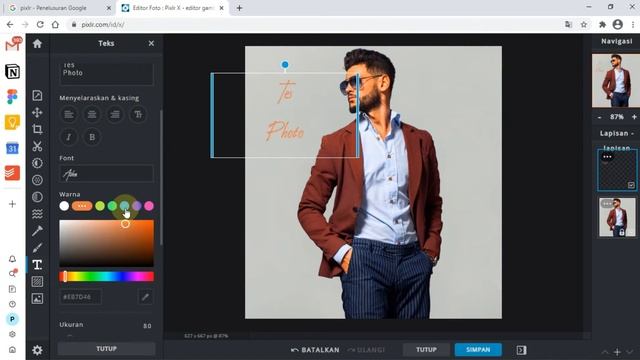Click the hex color input field
The width and height of the screenshot is (640, 360).
[80, 297]
